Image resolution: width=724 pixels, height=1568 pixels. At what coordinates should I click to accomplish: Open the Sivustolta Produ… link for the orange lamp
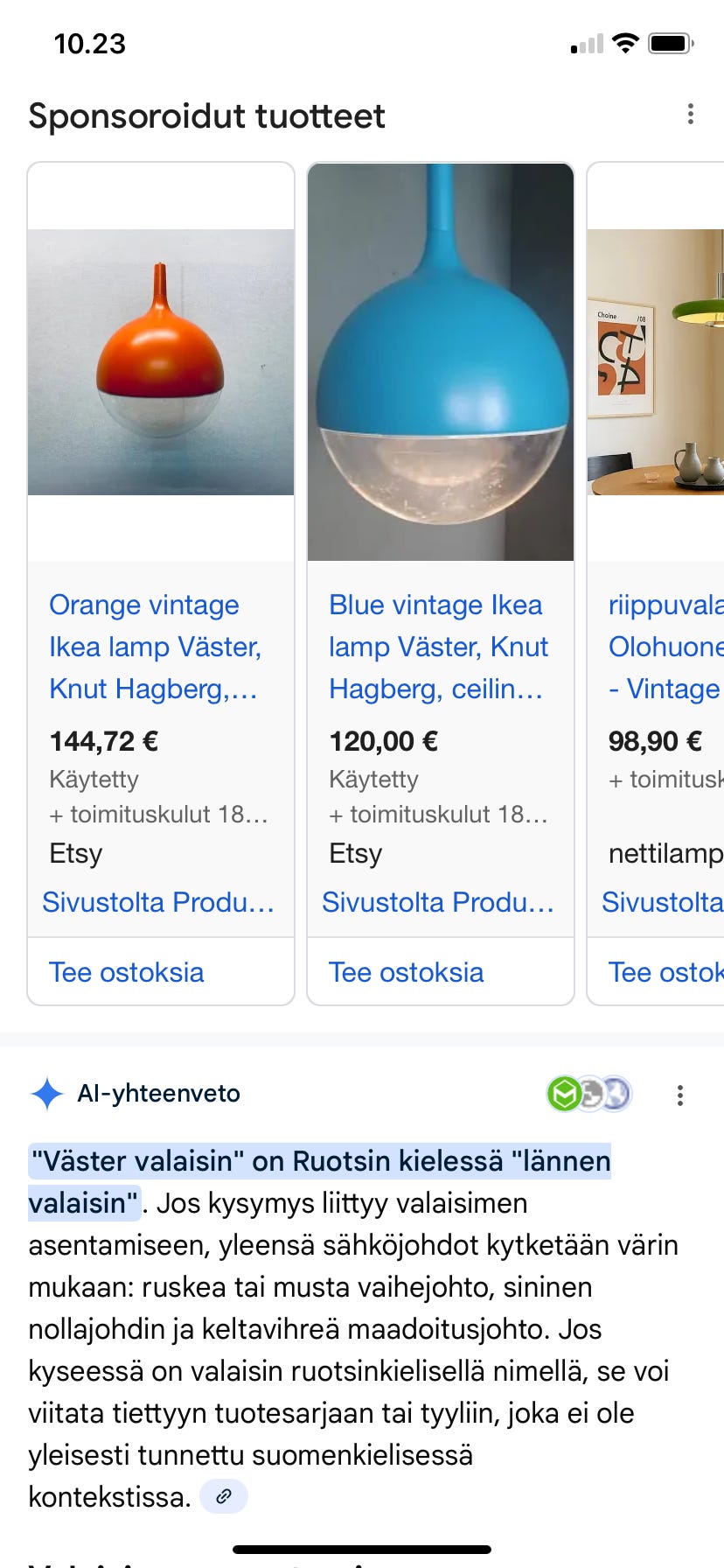158,902
